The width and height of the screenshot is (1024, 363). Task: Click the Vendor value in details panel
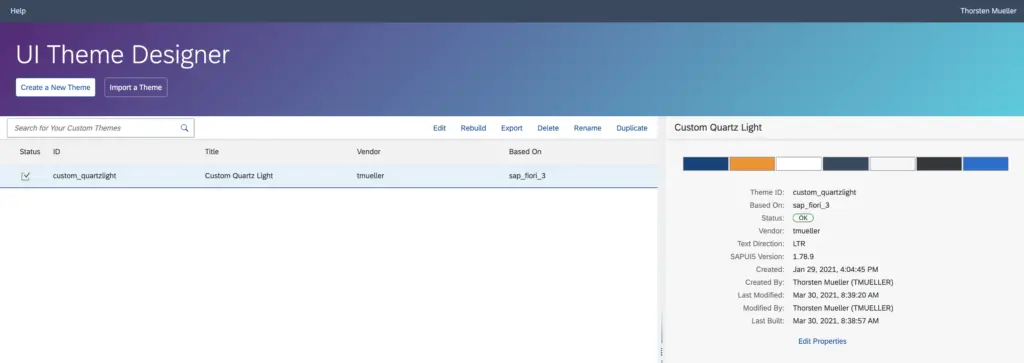click(x=807, y=230)
